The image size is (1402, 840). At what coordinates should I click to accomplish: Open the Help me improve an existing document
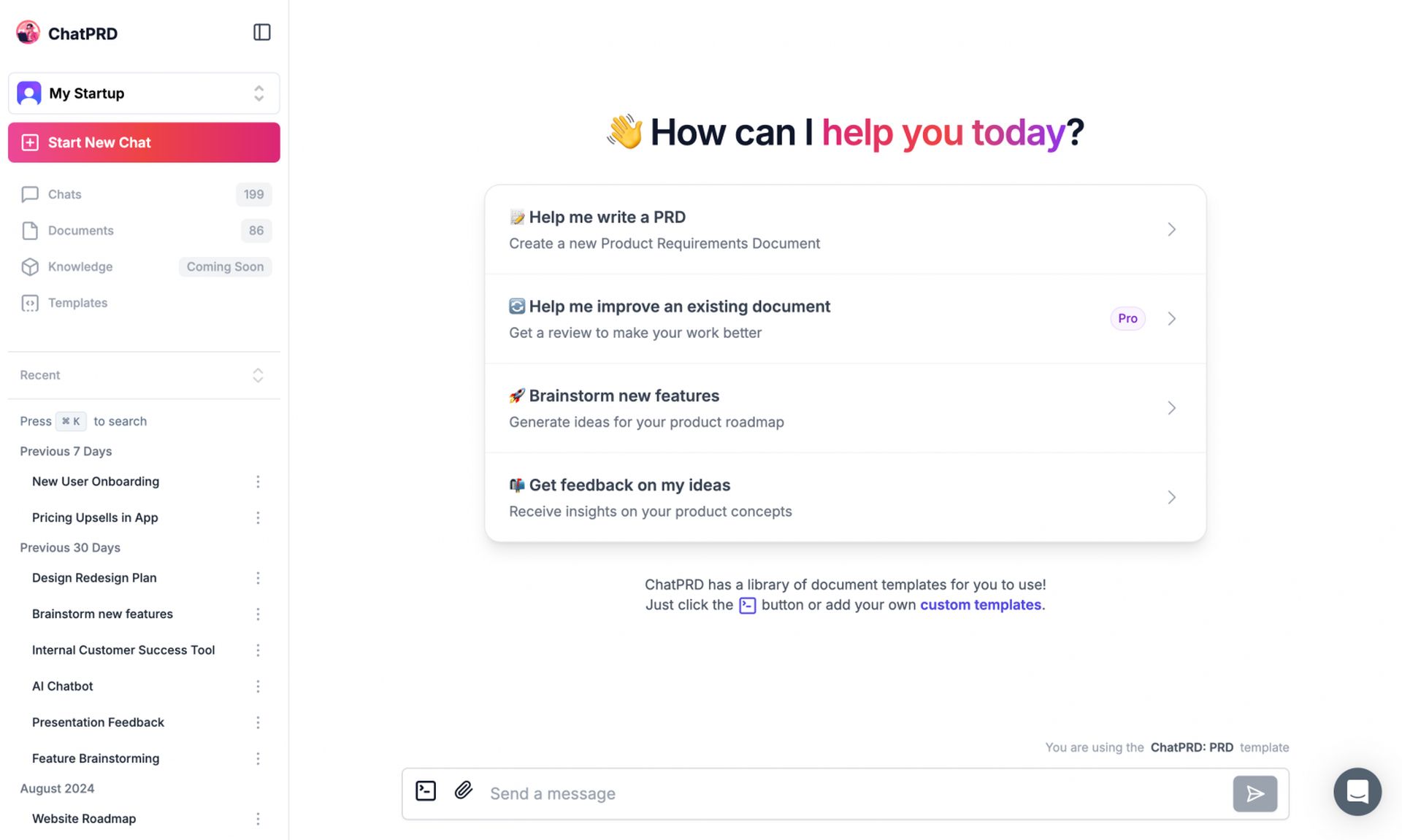click(844, 318)
